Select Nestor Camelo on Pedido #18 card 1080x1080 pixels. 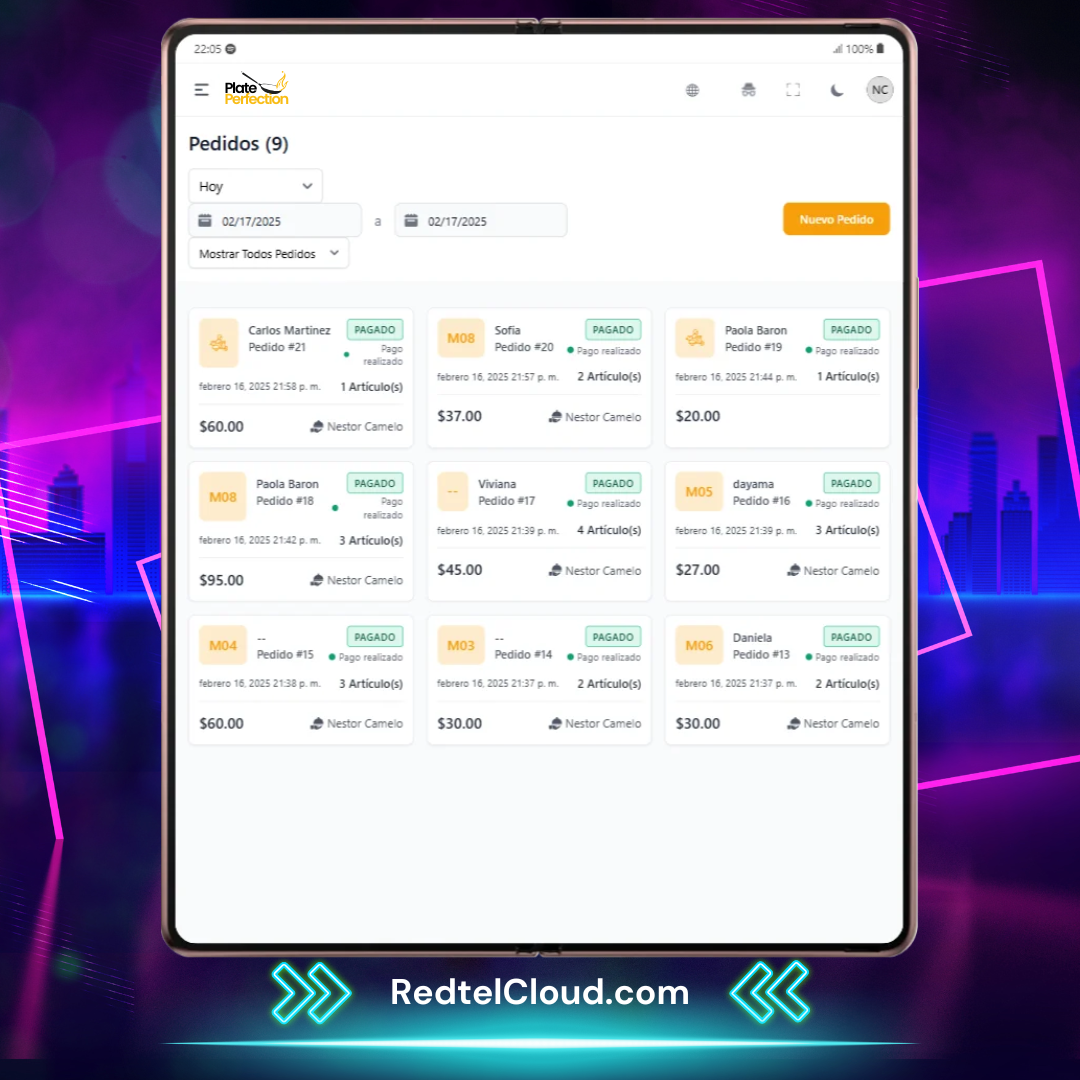(x=357, y=580)
